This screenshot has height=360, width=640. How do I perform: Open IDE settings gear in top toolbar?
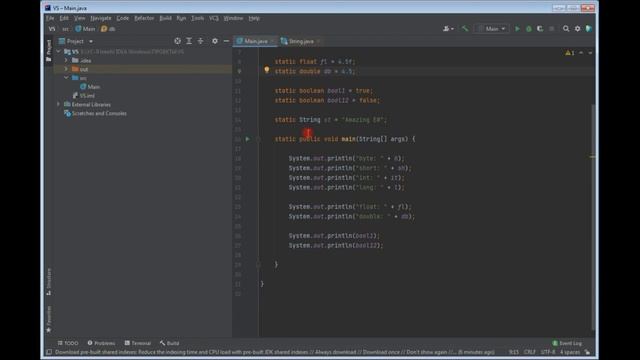point(577,29)
